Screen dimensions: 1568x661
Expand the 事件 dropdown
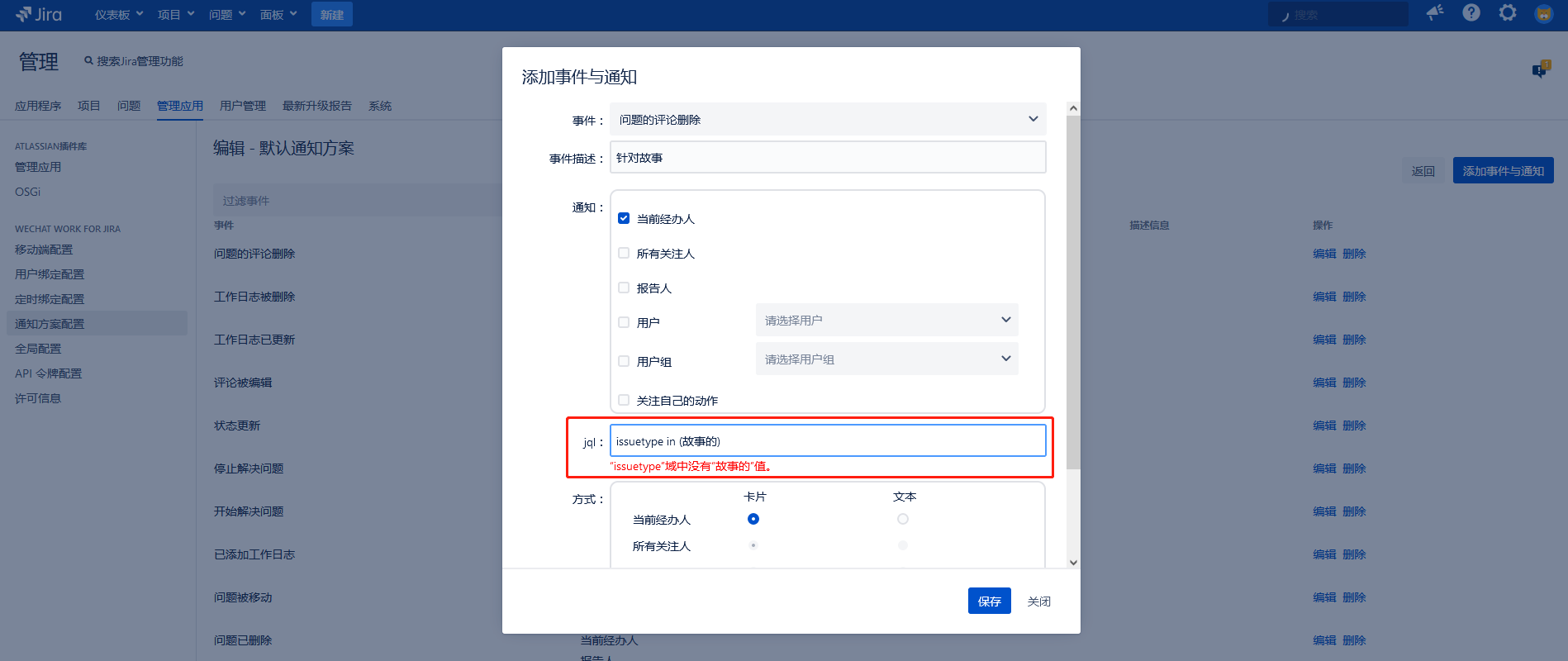(x=828, y=119)
